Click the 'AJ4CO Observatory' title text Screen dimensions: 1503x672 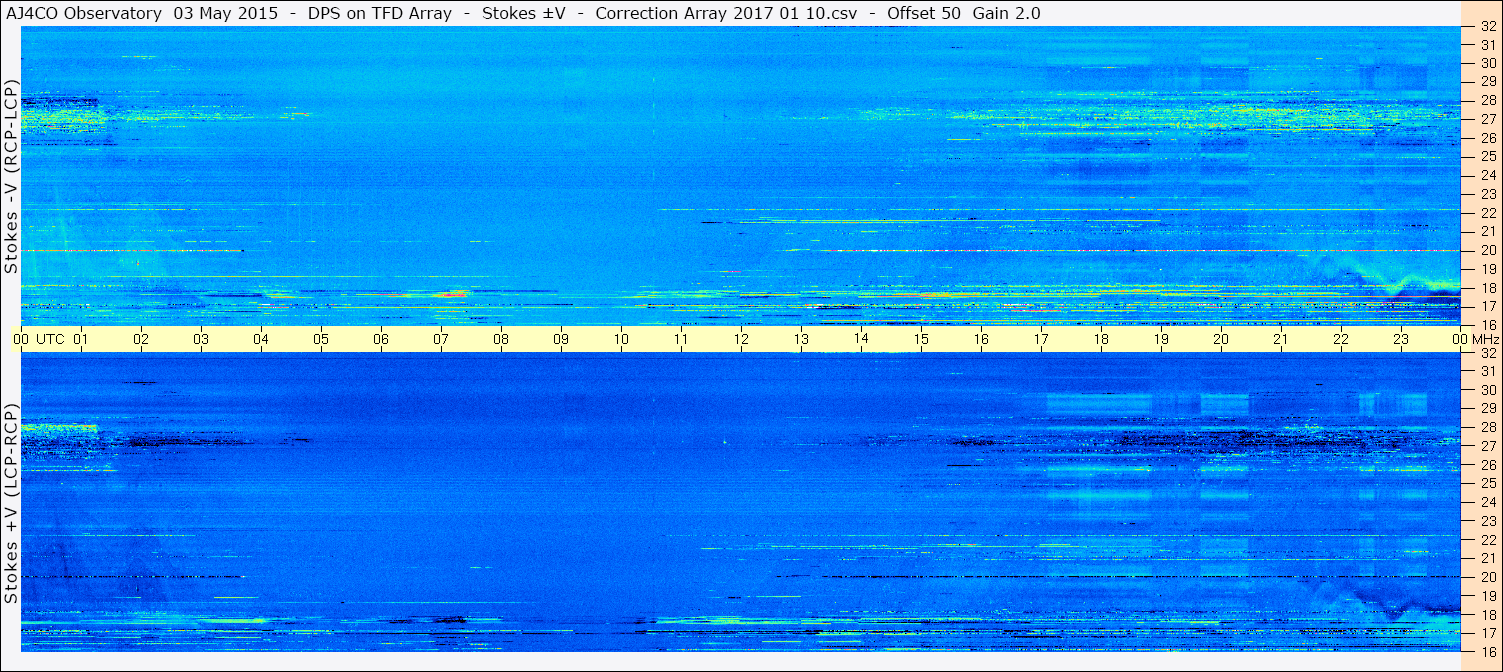pos(84,13)
